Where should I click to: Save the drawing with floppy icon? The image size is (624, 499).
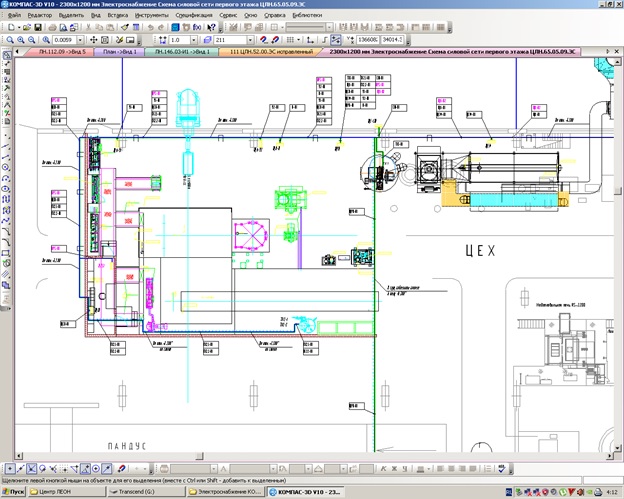[x=38, y=27]
